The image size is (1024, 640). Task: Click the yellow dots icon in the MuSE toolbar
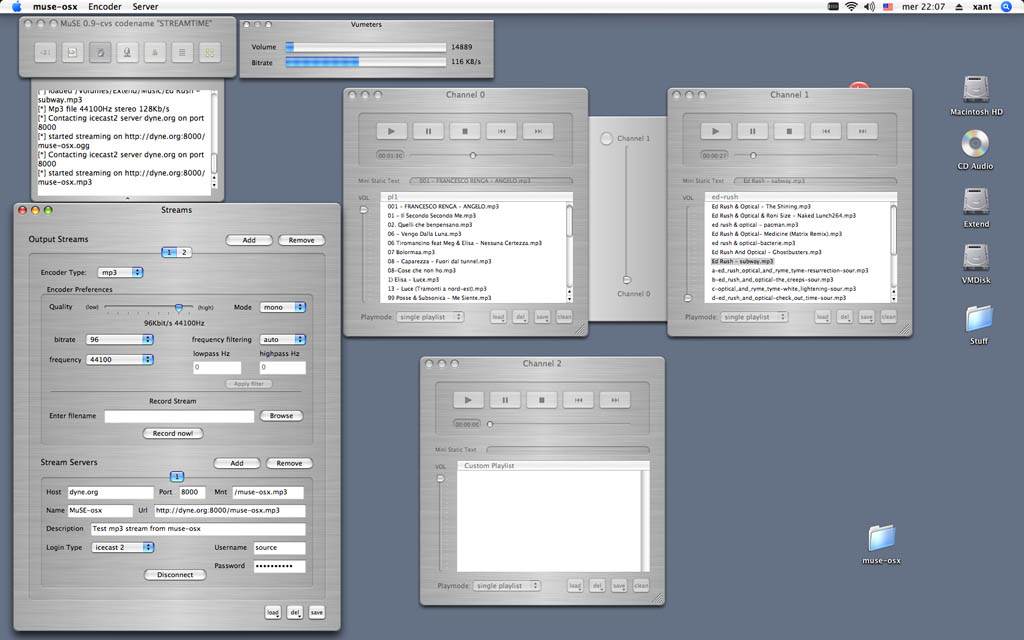[210, 51]
